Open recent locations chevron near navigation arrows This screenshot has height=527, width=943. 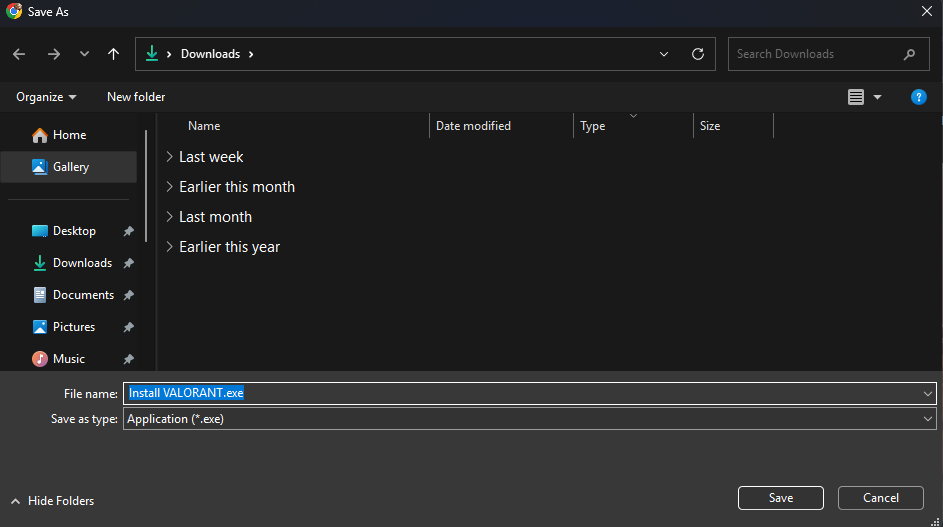click(84, 54)
